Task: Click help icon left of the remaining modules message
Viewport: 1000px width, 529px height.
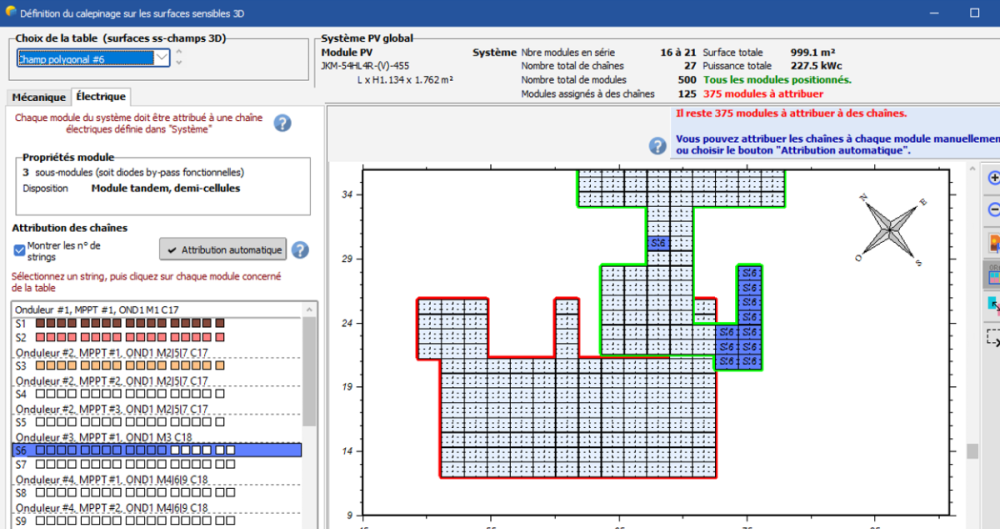Action: pos(657,146)
